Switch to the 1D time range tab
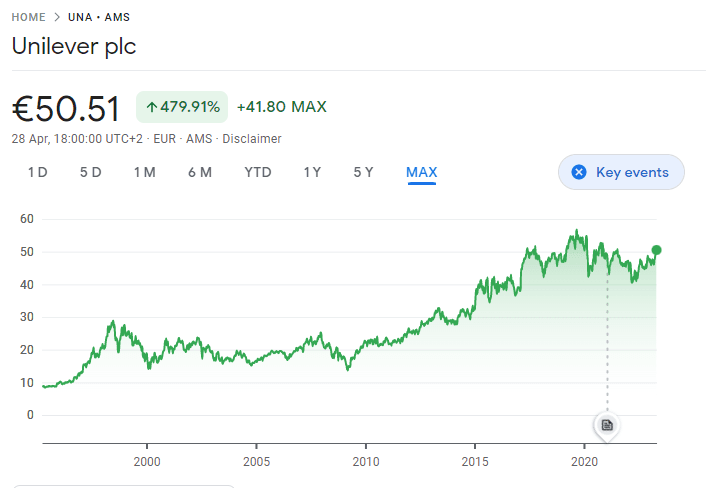706x488 pixels. [x=37, y=172]
